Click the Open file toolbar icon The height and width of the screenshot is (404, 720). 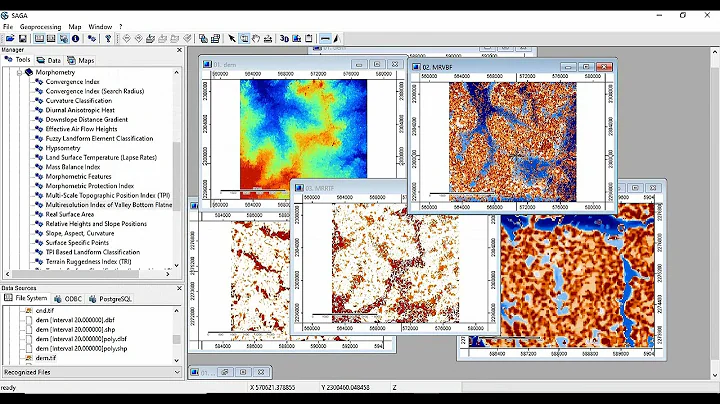(x=10, y=39)
